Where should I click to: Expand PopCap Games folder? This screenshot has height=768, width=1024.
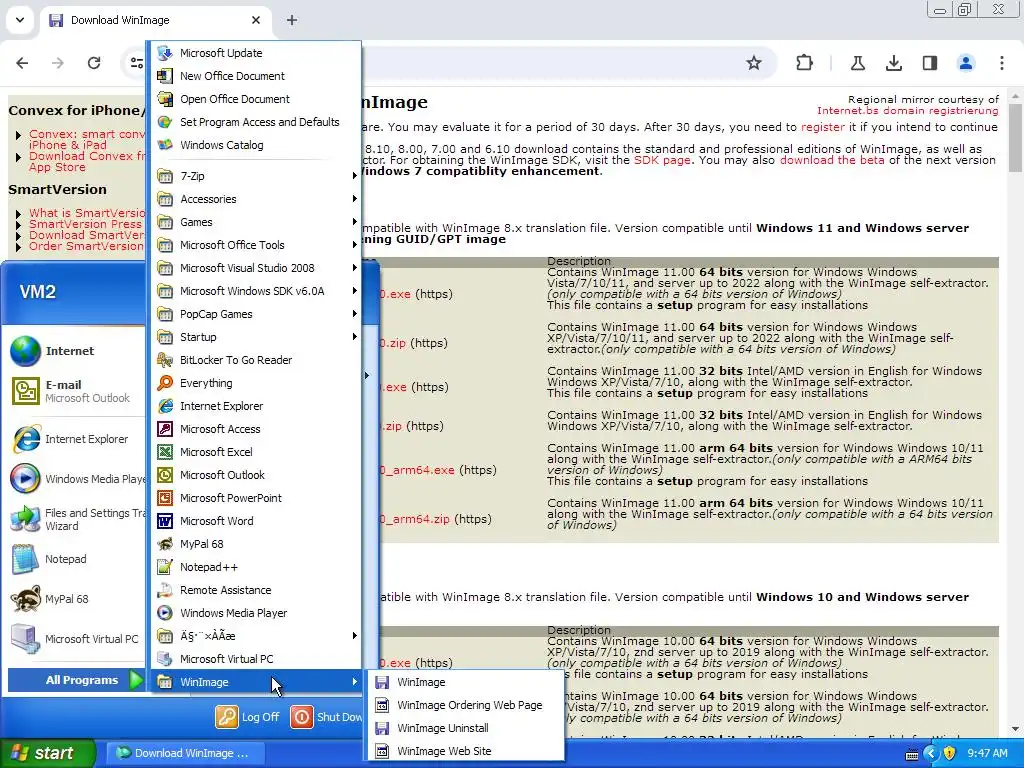tap(256, 313)
